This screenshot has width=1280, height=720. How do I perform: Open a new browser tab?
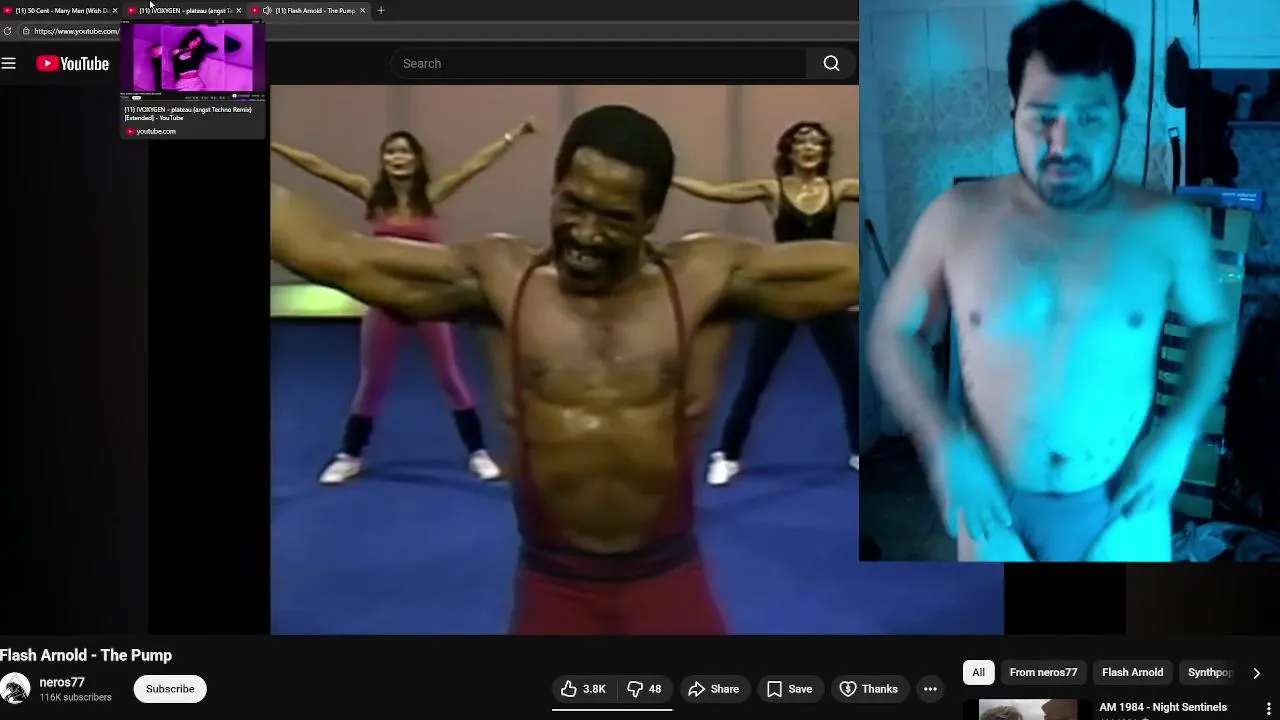381,10
